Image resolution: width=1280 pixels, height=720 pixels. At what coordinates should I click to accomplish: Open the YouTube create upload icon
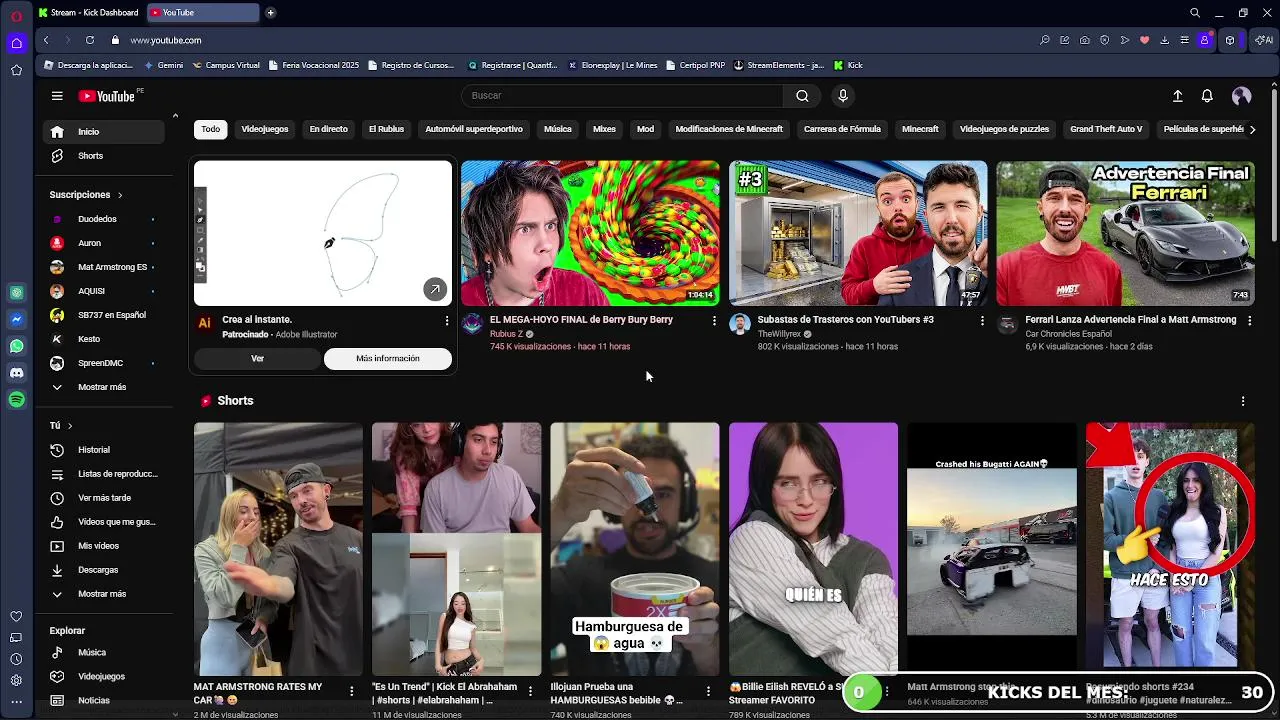[1177, 96]
